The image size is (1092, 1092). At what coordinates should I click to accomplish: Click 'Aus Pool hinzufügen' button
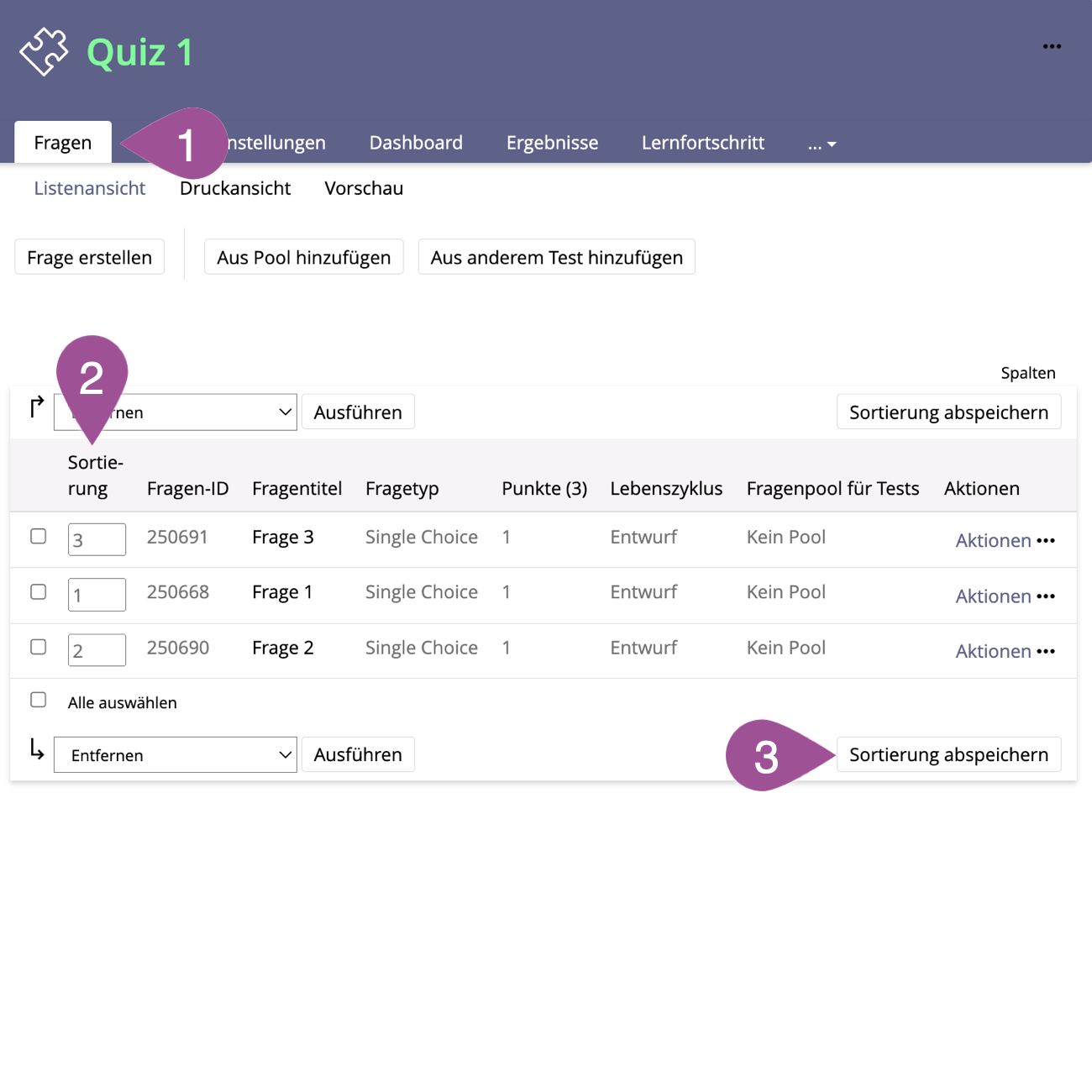click(x=303, y=257)
